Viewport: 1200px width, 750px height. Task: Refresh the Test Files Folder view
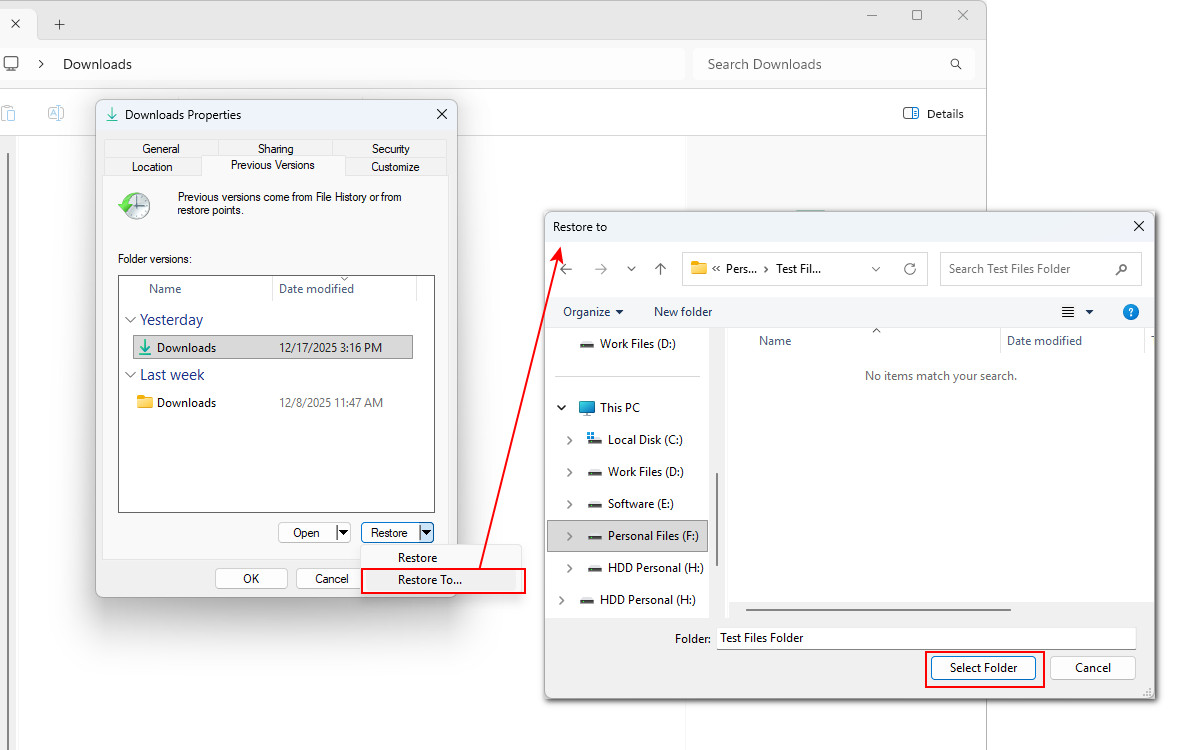tap(909, 268)
